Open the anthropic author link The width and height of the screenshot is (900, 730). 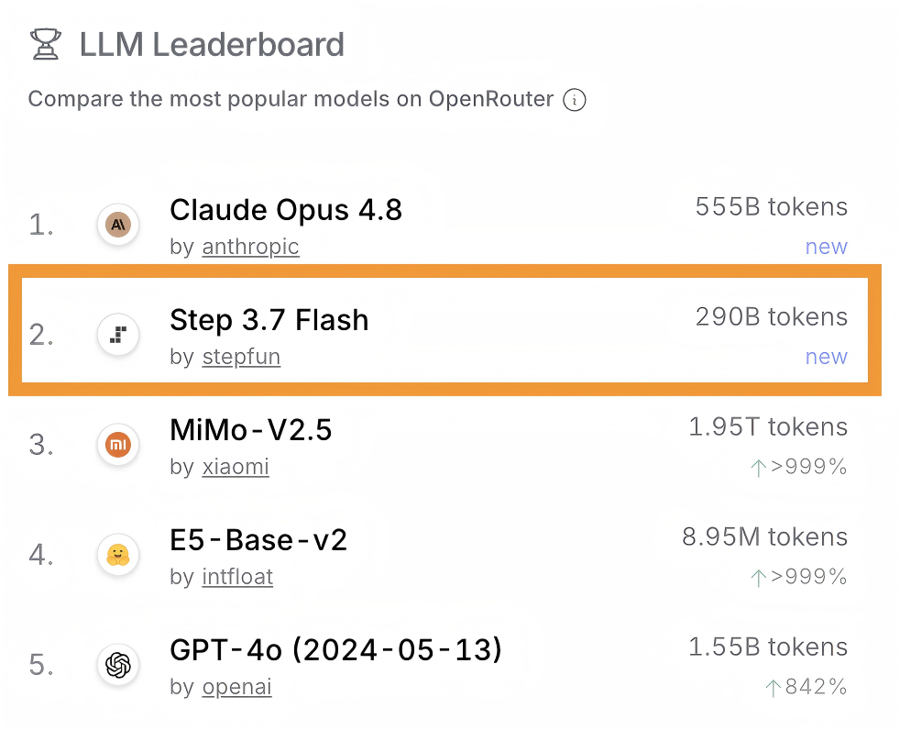pos(250,247)
